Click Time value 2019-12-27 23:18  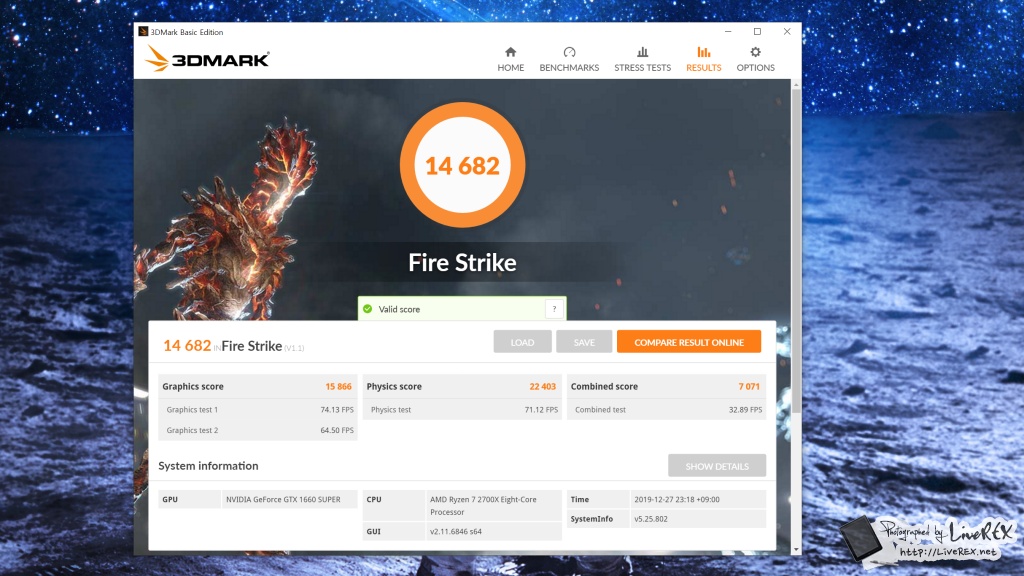[677, 500]
